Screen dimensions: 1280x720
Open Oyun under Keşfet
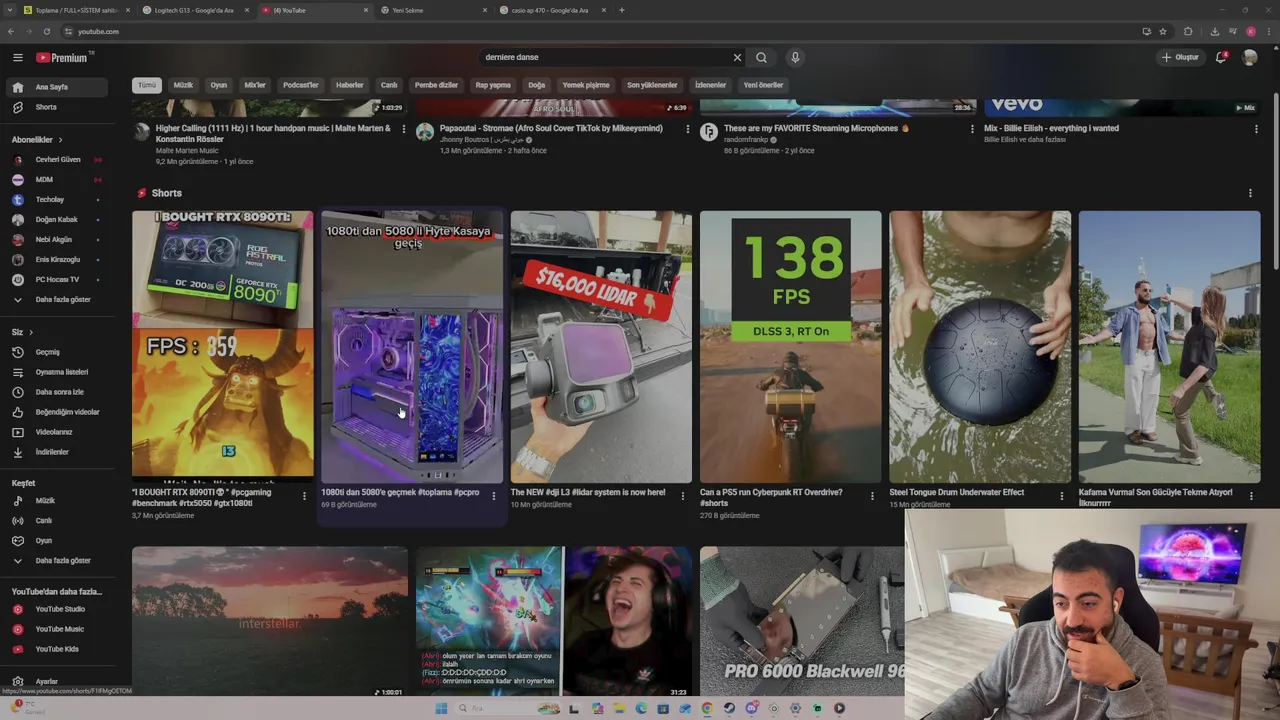pyautogui.click(x=58, y=541)
